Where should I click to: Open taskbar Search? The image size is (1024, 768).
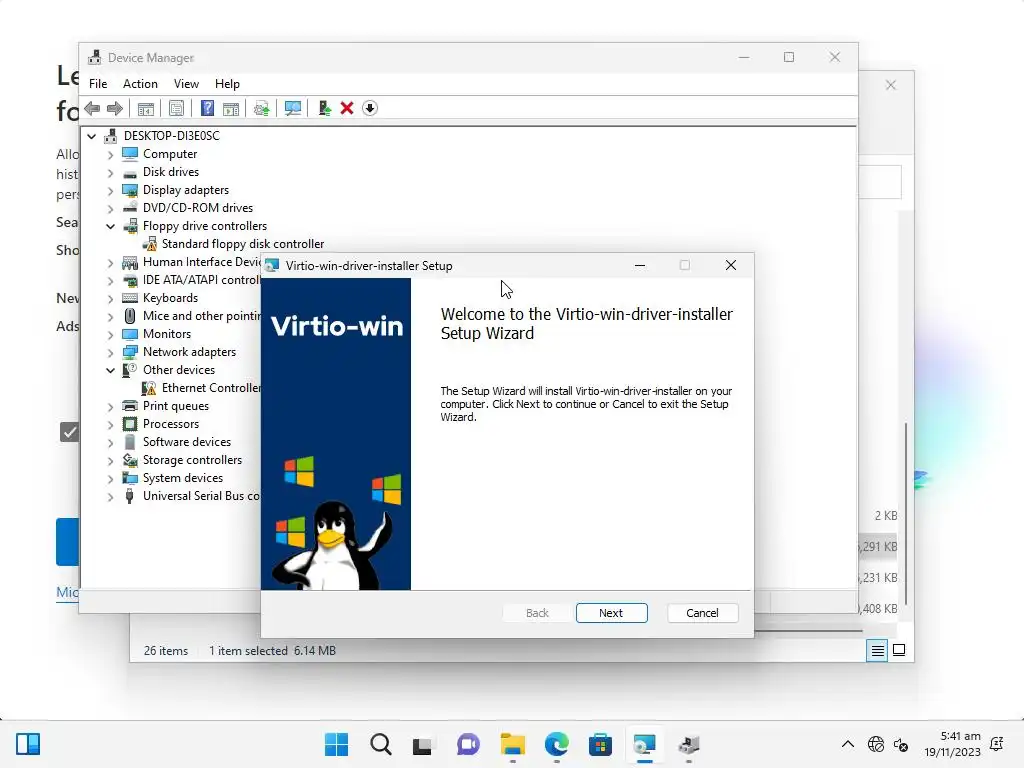click(x=381, y=744)
